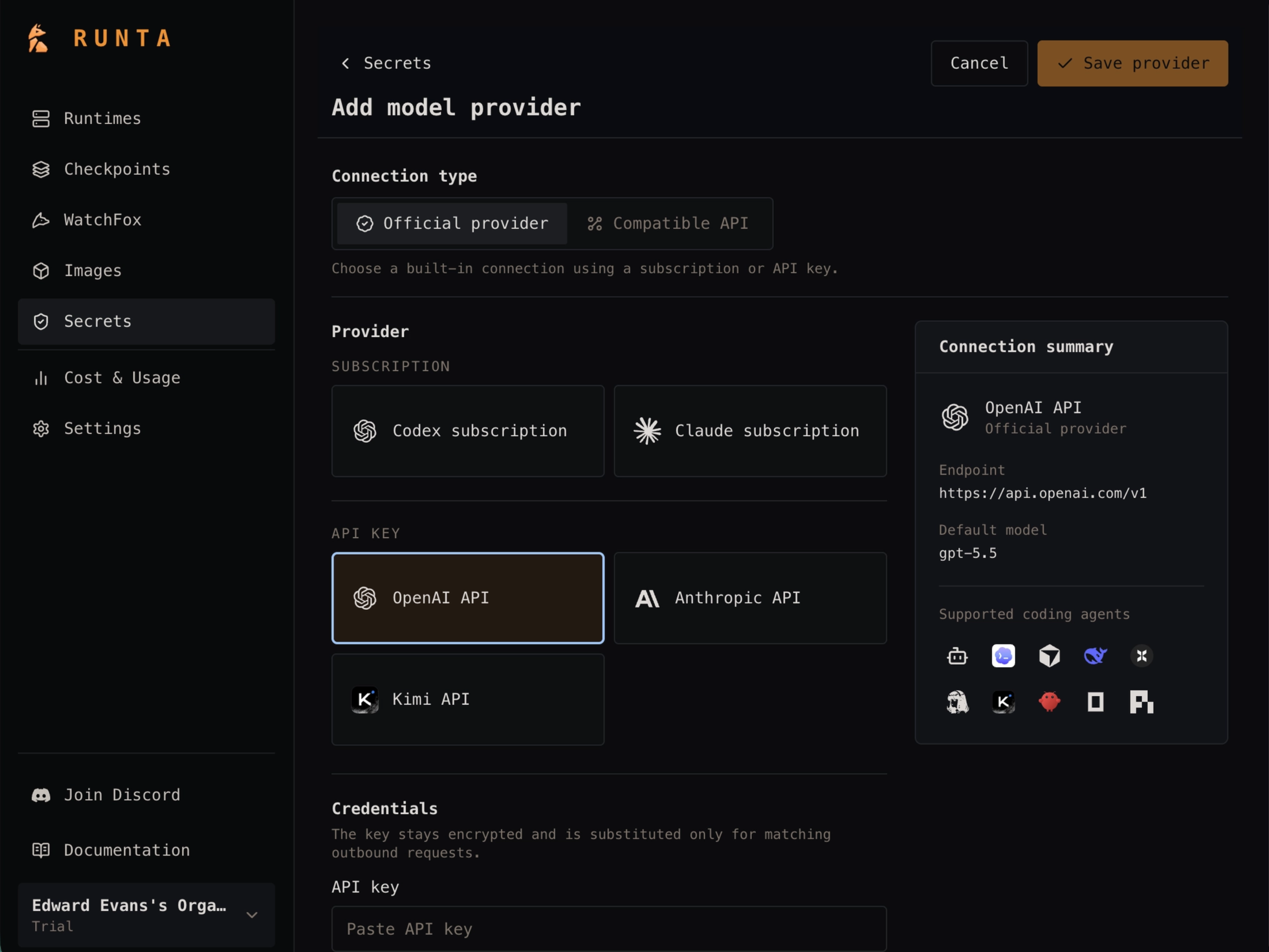Click the Images cube icon
1269x952 pixels.
pos(41,271)
